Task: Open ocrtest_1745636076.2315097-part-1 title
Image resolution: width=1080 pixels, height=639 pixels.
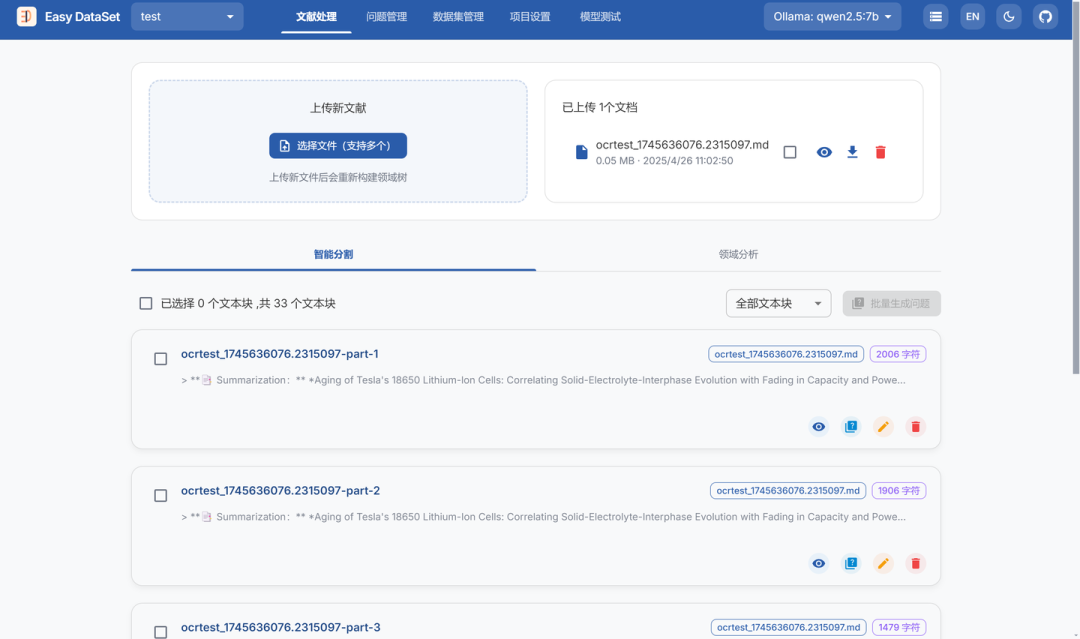Action: click(x=280, y=354)
